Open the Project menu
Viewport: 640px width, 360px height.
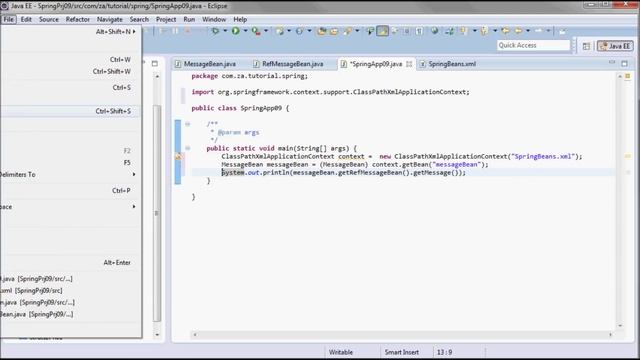[x=166, y=19]
